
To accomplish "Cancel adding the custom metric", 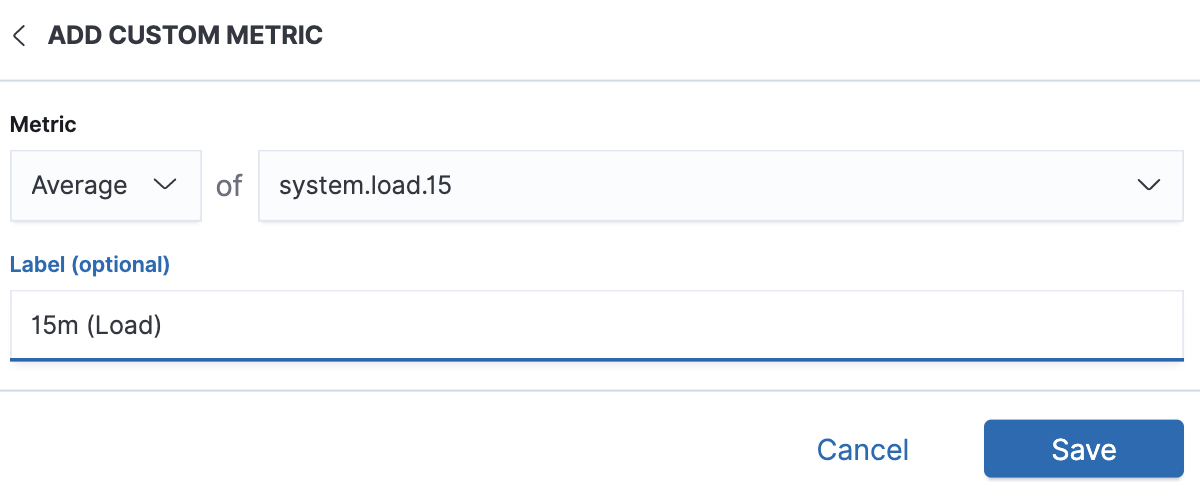I will [862, 450].
